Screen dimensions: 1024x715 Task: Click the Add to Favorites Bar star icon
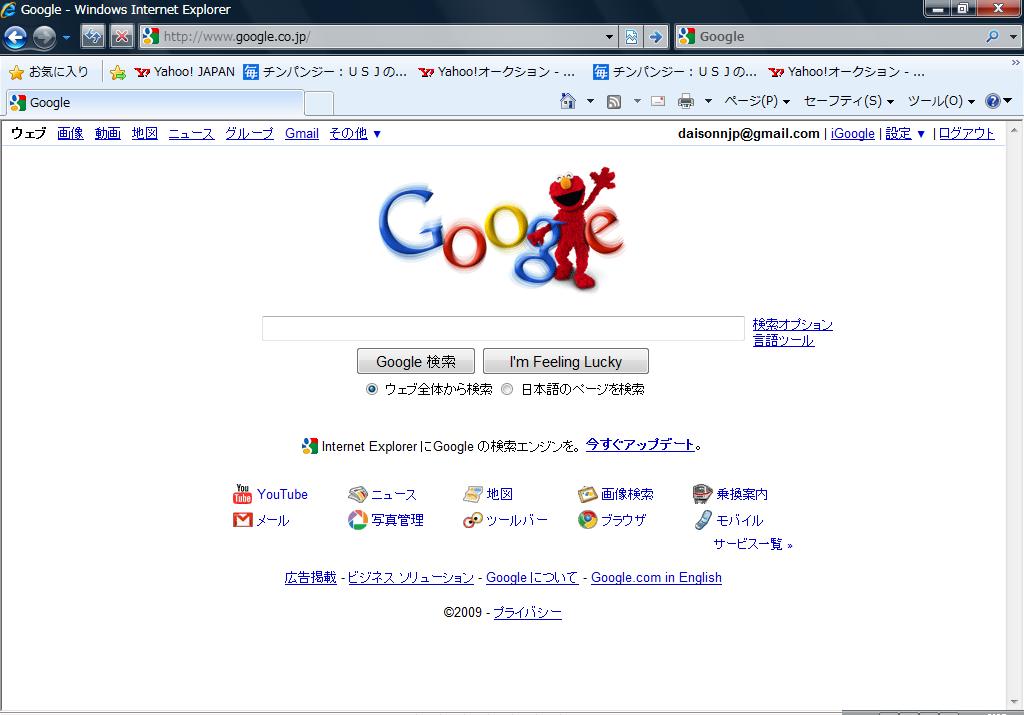[118, 72]
